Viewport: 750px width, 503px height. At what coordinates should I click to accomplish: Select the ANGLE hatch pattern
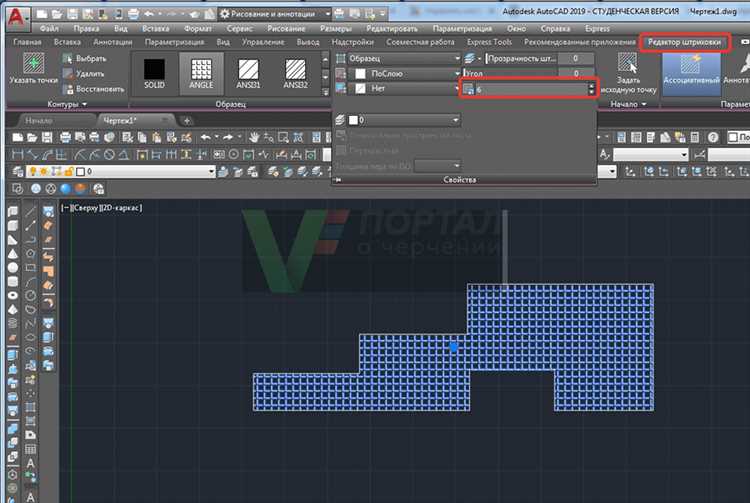[201, 73]
